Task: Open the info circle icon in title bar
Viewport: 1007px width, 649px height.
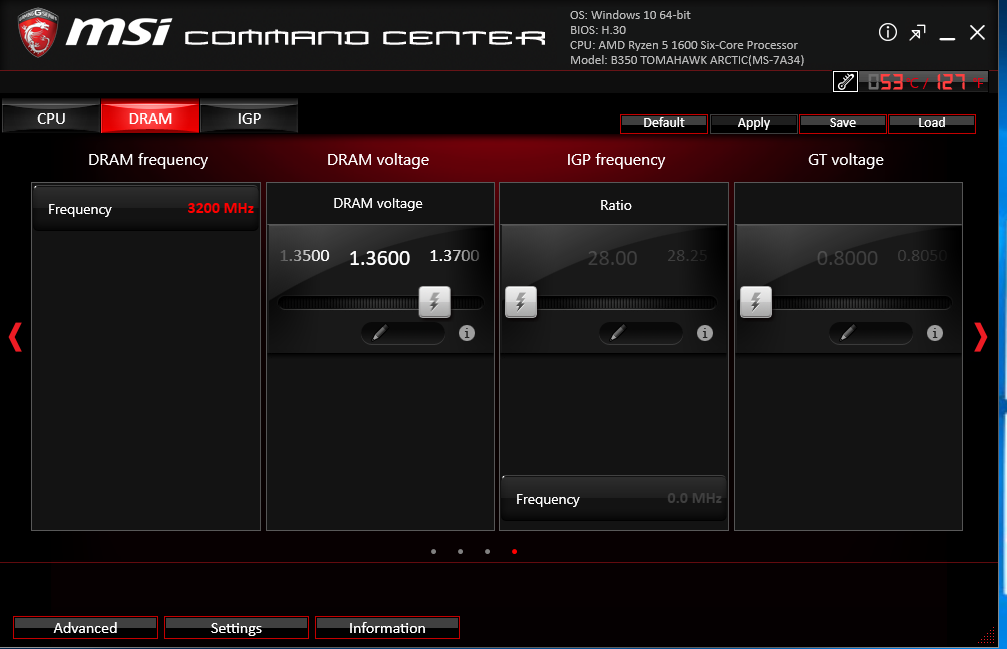Action: tap(888, 32)
